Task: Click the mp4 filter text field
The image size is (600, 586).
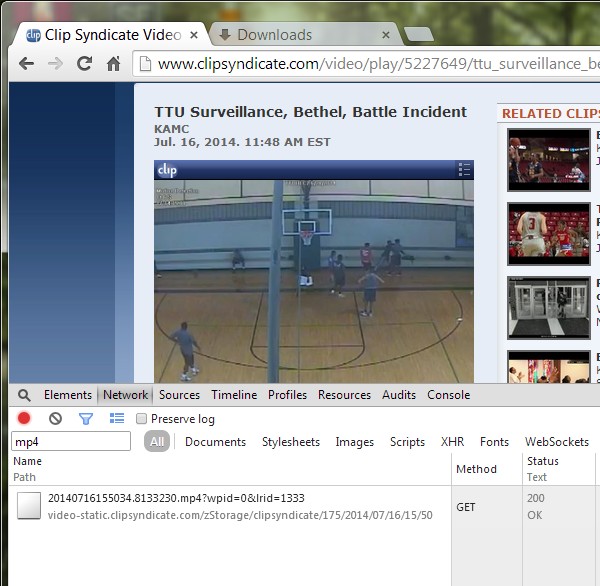Action: pyautogui.click(x=71, y=441)
